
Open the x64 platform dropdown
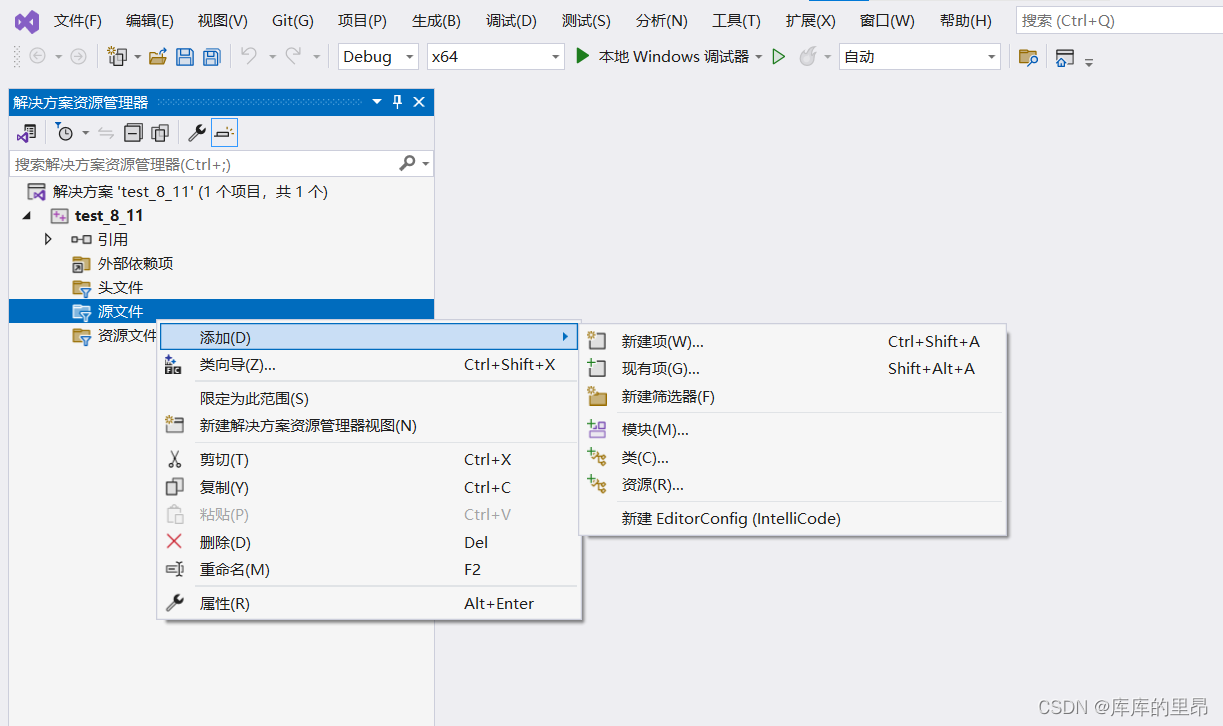(x=495, y=57)
